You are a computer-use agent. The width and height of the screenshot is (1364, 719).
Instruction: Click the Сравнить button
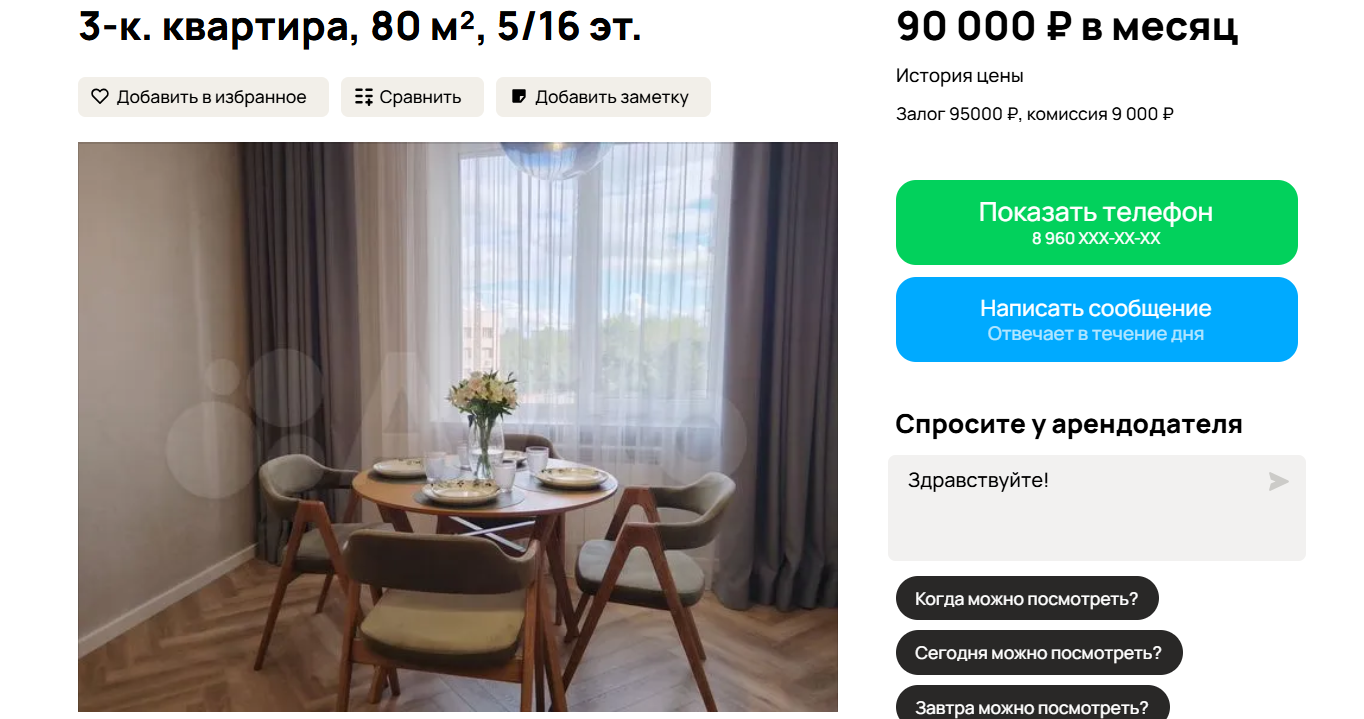point(412,97)
